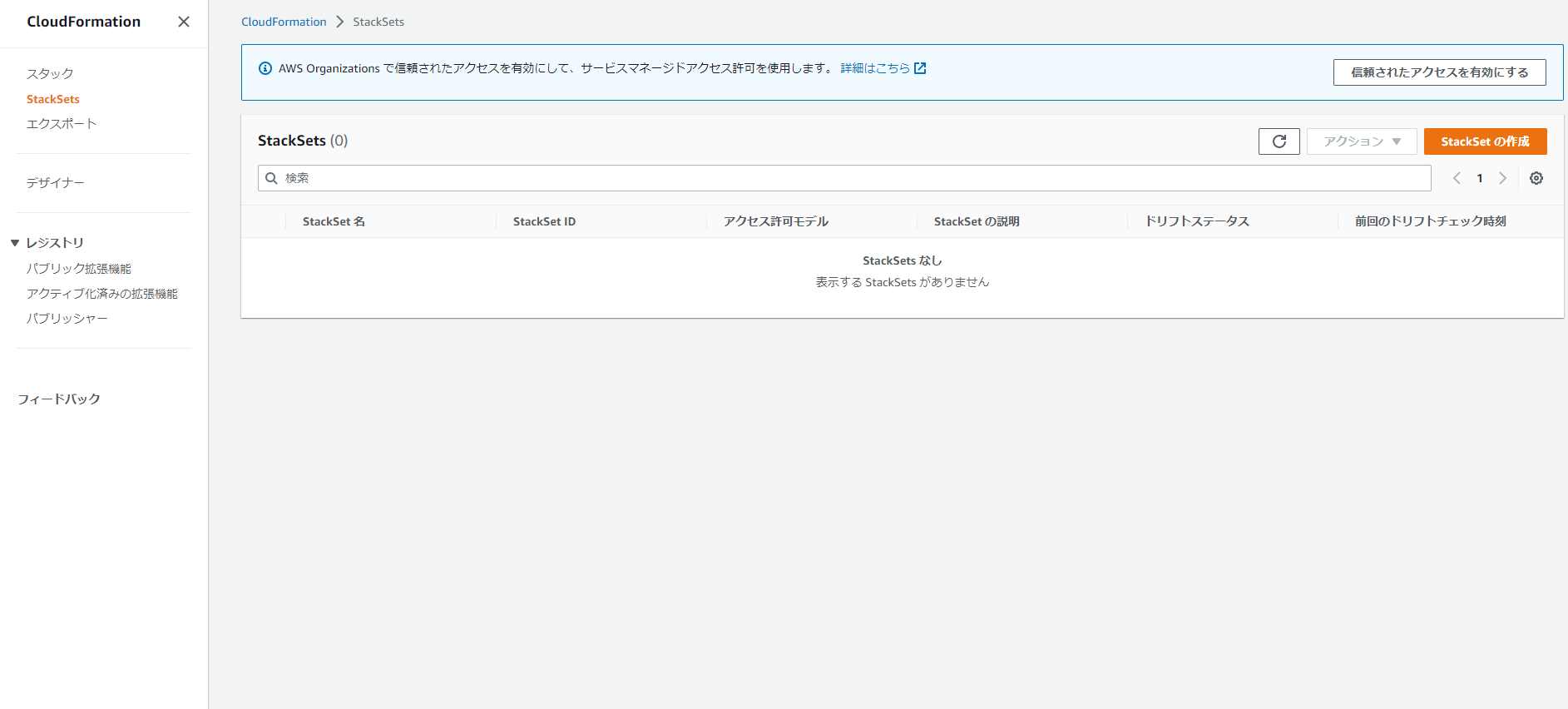This screenshot has height=709, width=1568.
Task: Go to next page arrow
Action: click(1503, 178)
